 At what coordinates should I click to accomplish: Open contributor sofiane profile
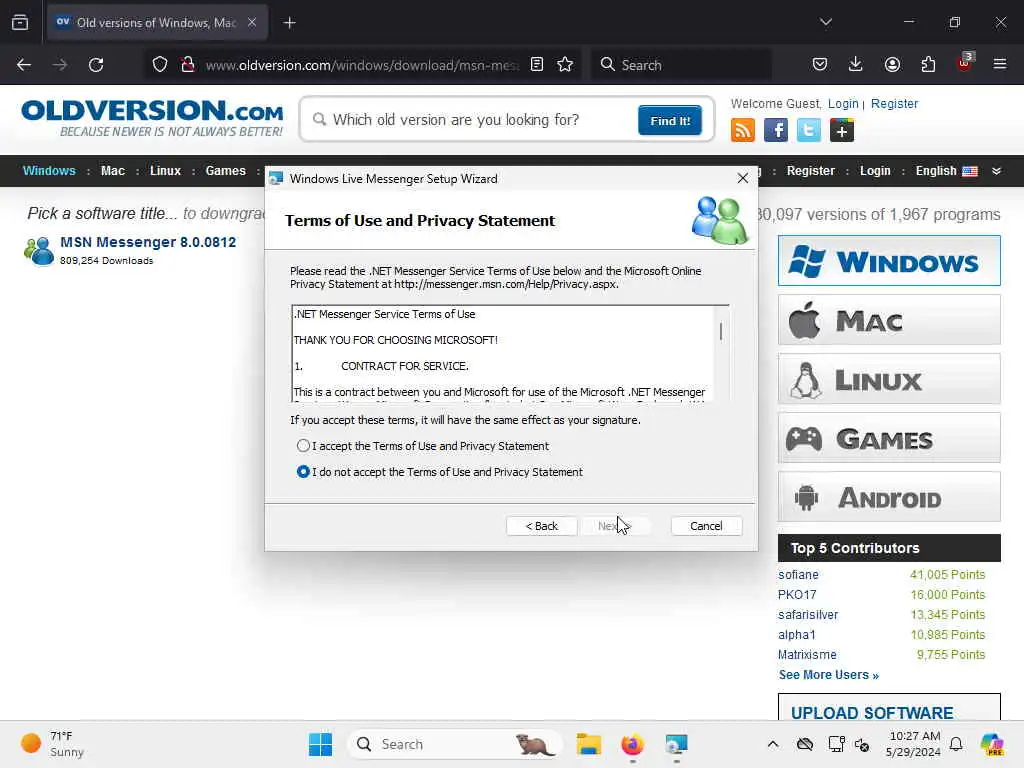pyautogui.click(x=798, y=575)
